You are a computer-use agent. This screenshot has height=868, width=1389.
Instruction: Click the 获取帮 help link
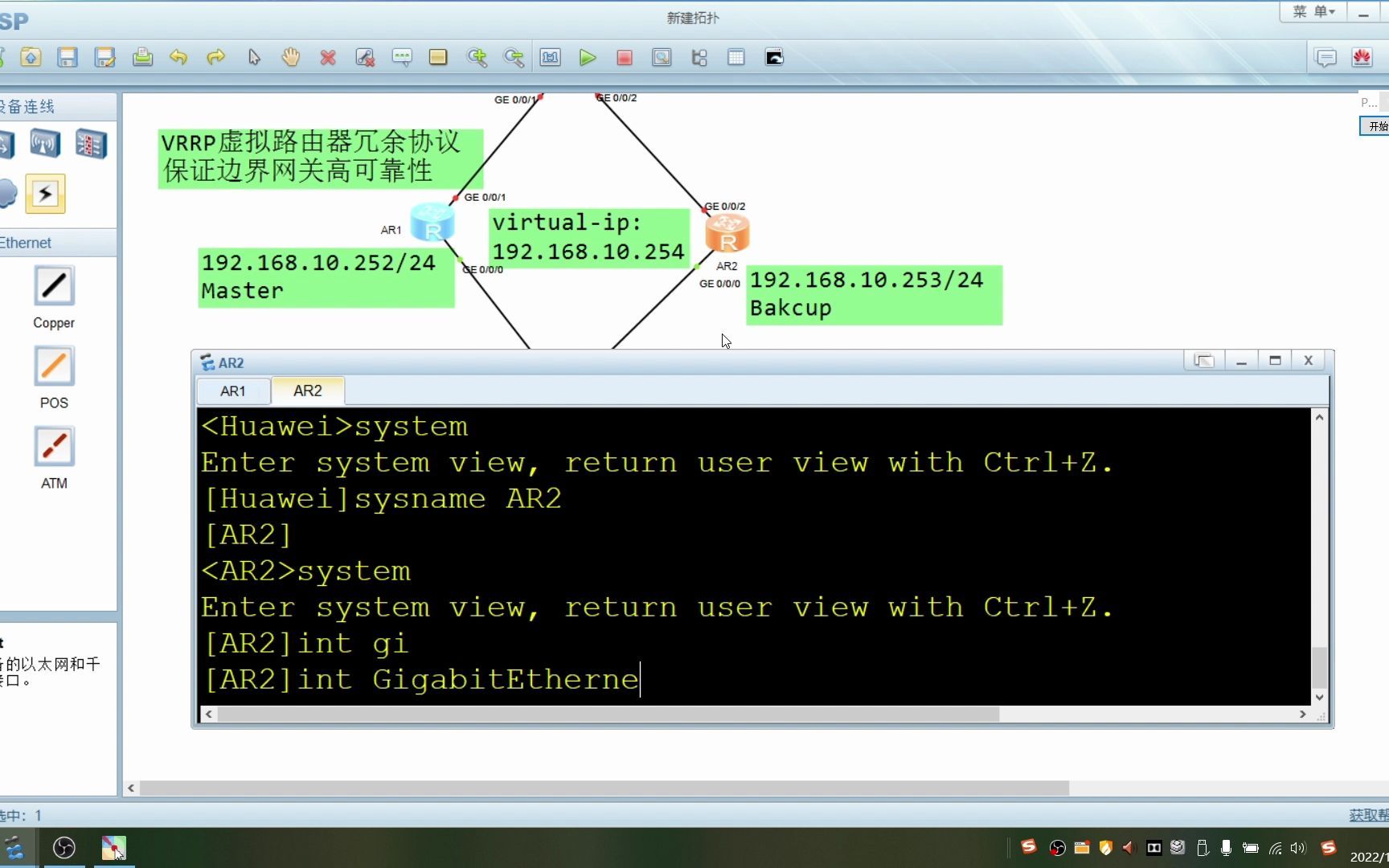tap(1368, 814)
